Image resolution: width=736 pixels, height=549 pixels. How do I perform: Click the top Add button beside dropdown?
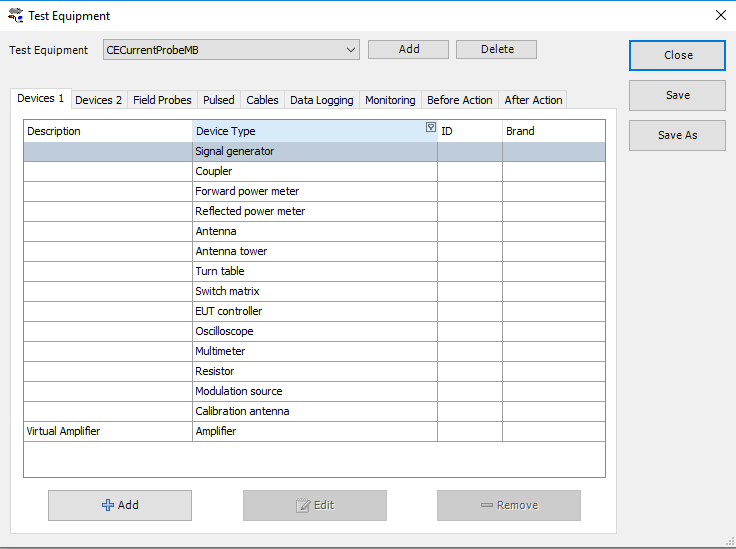(x=409, y=49)
